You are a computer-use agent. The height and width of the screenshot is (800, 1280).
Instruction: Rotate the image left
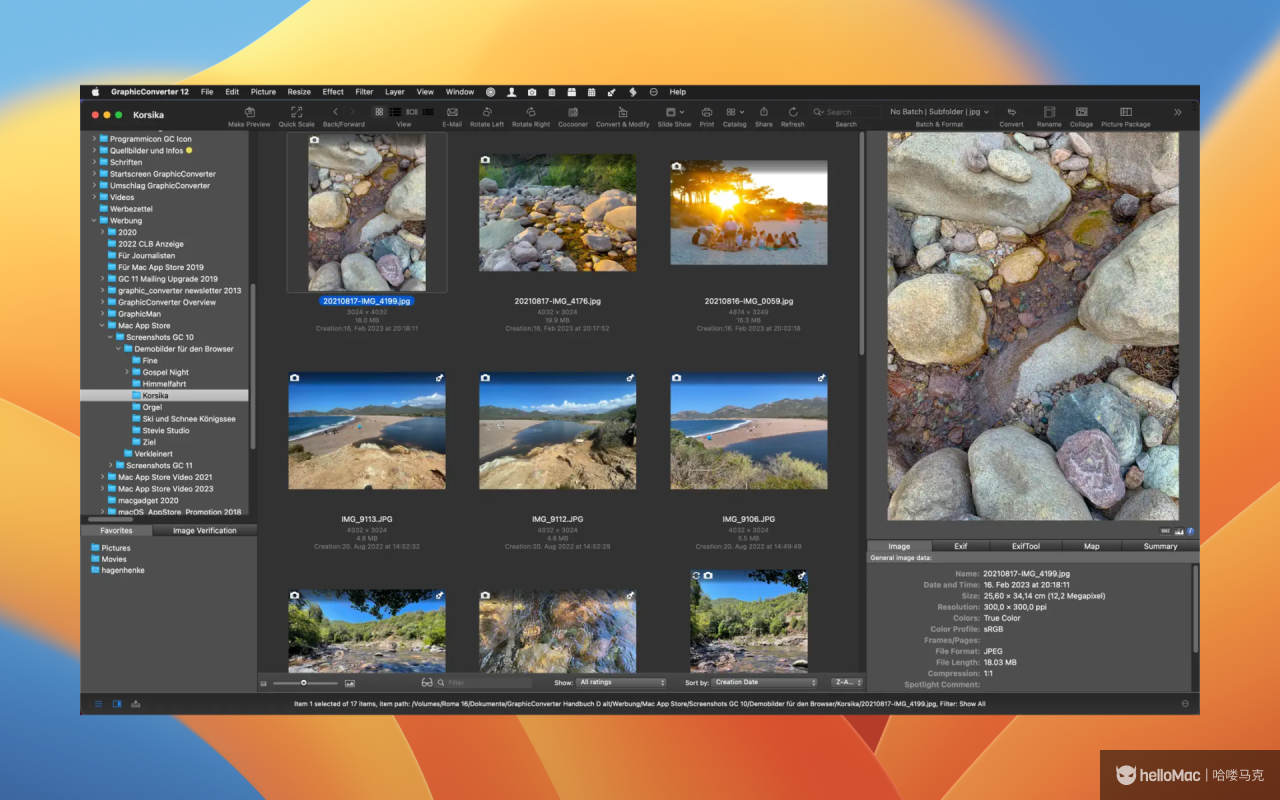(487, 112)
